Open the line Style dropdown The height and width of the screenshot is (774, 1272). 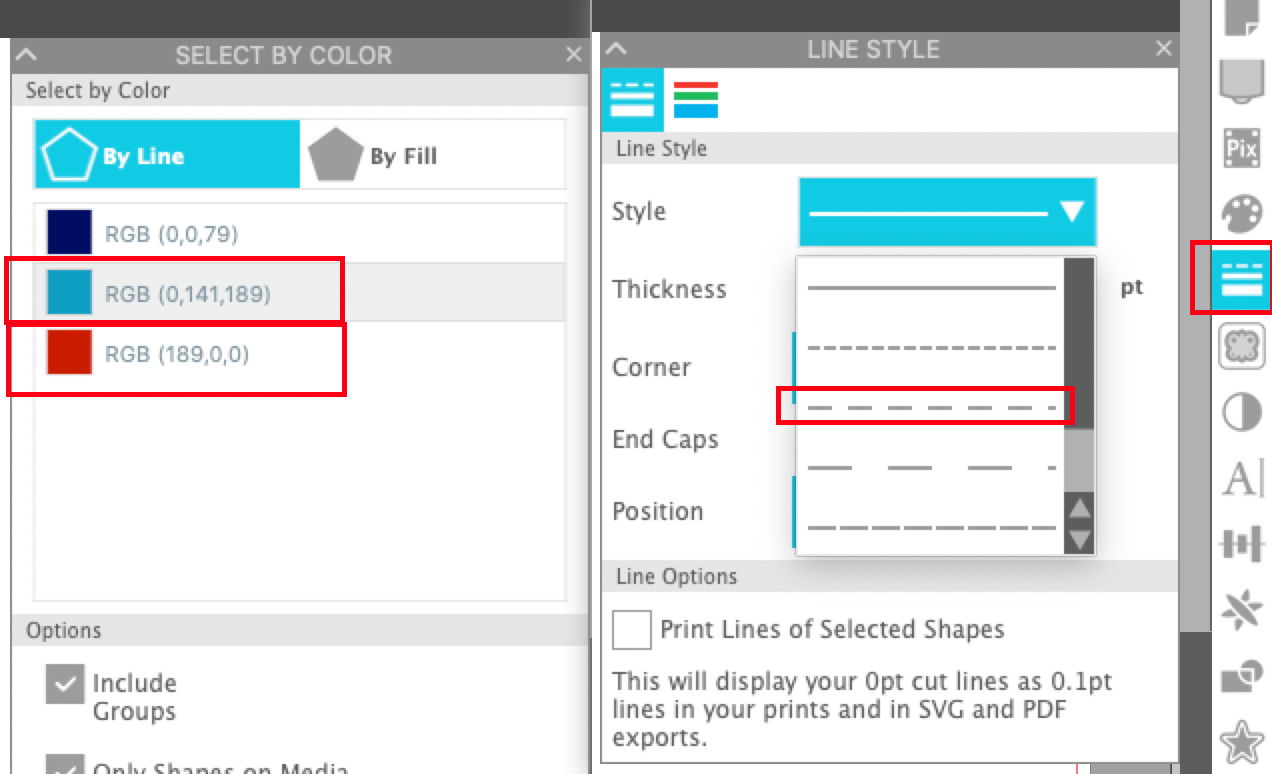[x=946, y=212]
